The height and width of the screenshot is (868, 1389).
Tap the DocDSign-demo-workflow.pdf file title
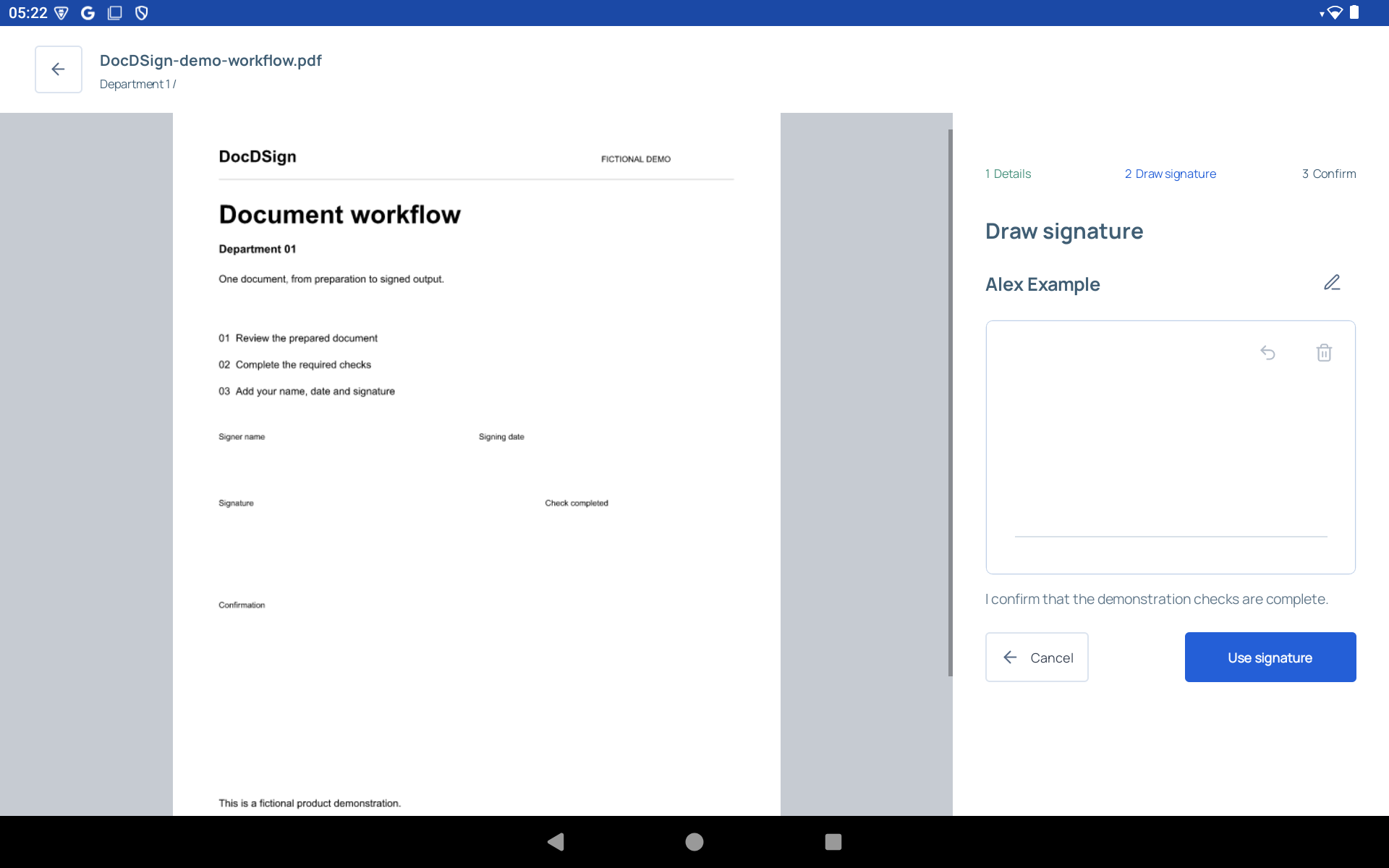coord(211,61)
